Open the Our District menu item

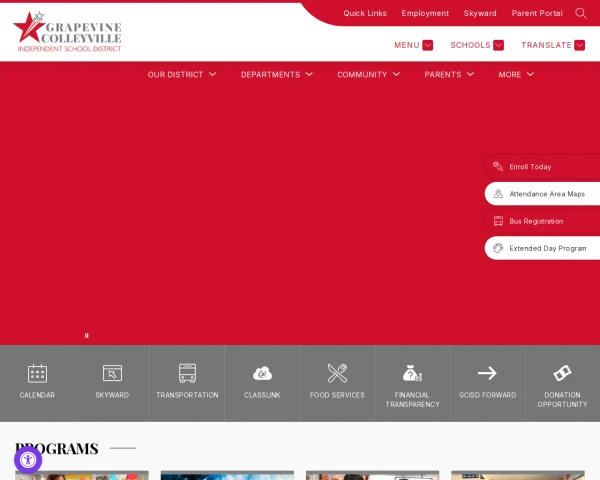(175, 75)
